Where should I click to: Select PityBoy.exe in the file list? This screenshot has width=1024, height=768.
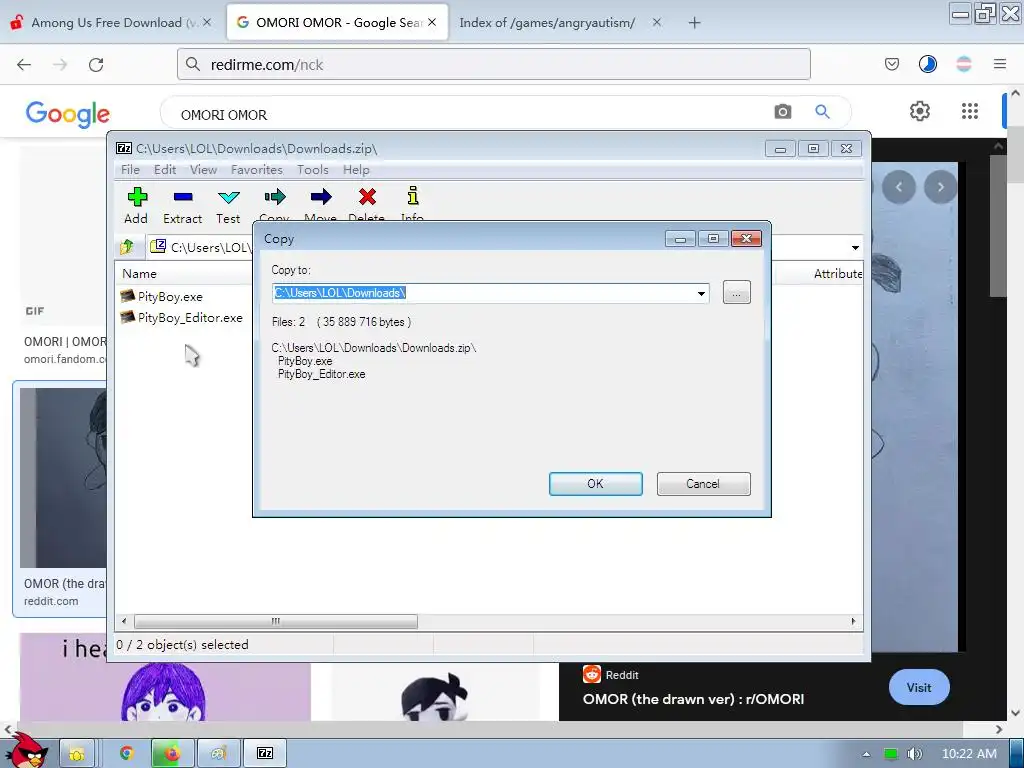162,296
